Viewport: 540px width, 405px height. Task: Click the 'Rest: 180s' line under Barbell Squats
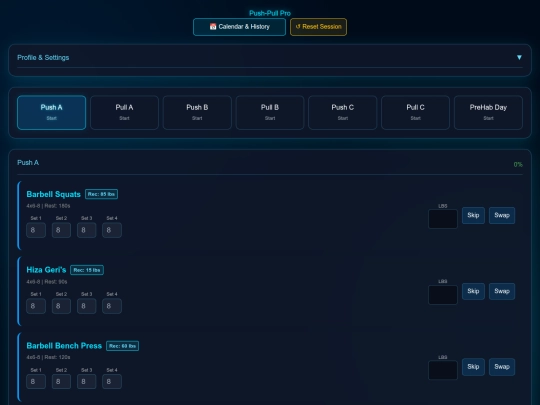point(48,206)
